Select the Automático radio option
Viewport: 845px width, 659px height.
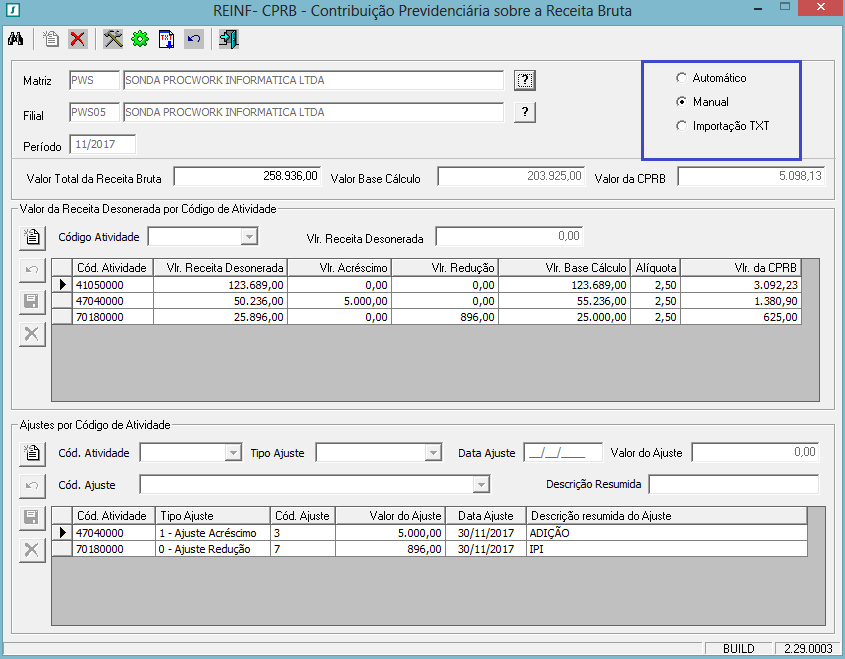click(x=682, y=78)
